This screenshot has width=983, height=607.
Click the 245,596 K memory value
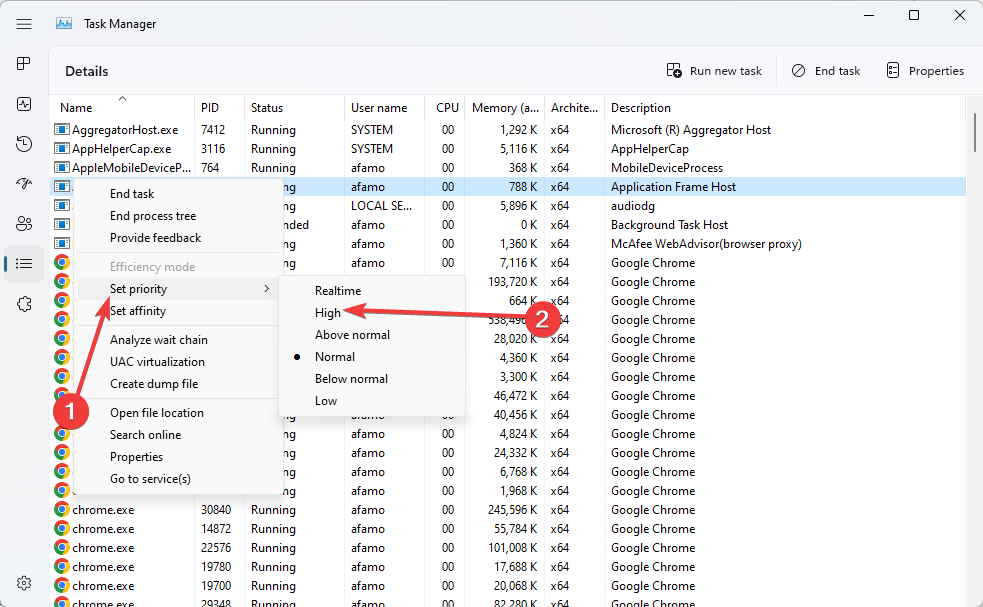pos(512,510)
